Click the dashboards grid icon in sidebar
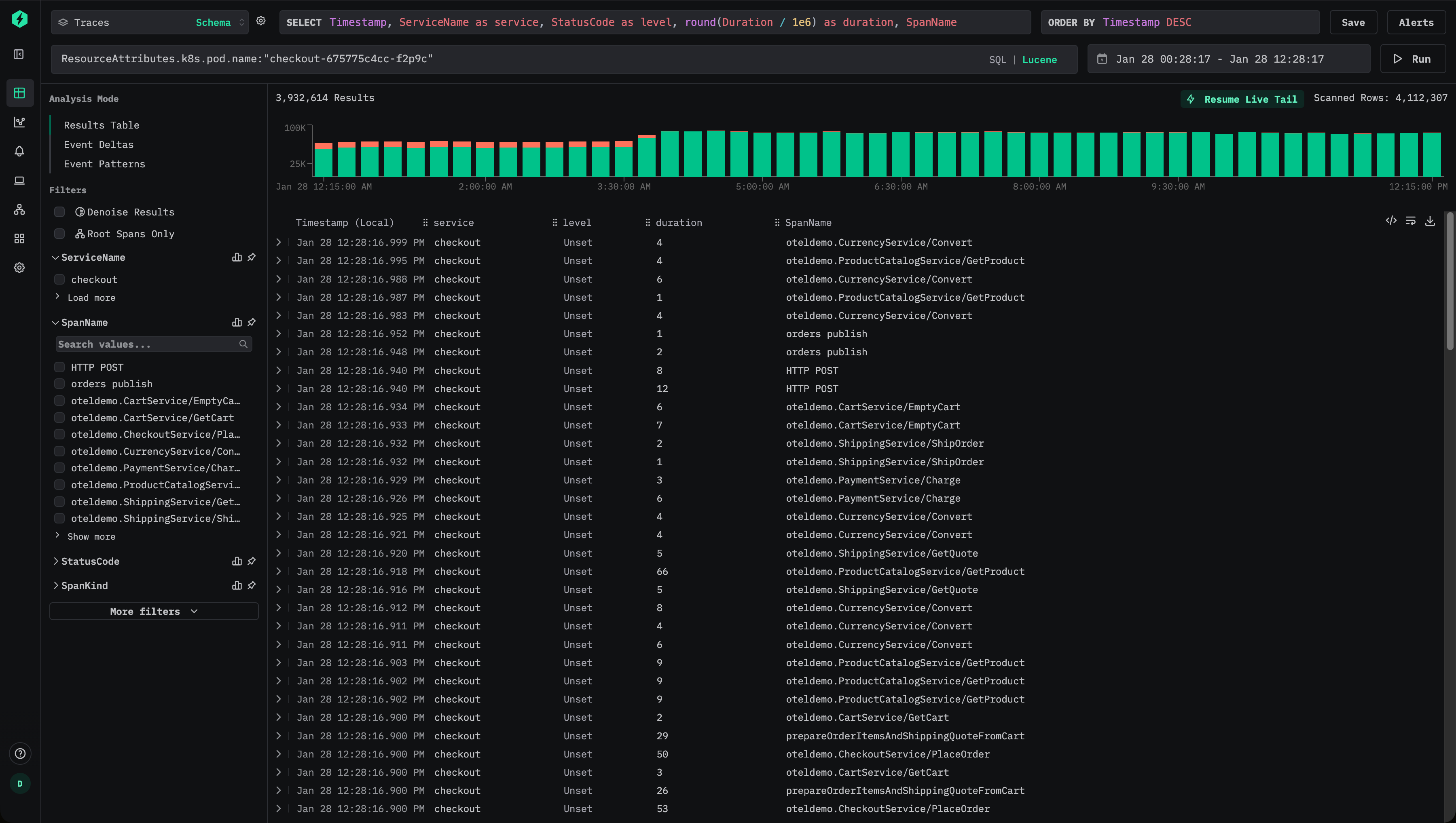 point(19,238)
